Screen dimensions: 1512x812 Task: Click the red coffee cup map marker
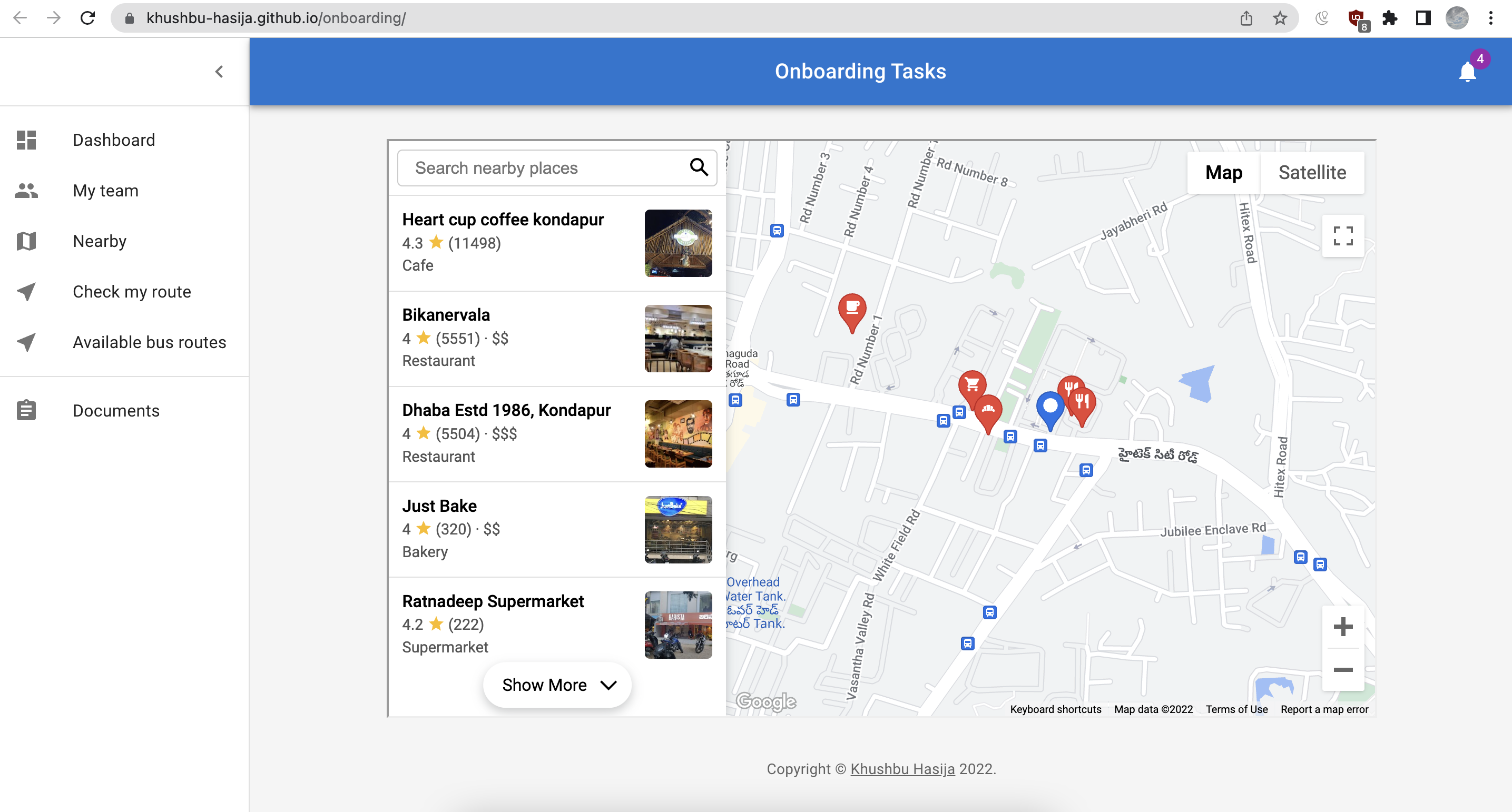click(852, 309)
